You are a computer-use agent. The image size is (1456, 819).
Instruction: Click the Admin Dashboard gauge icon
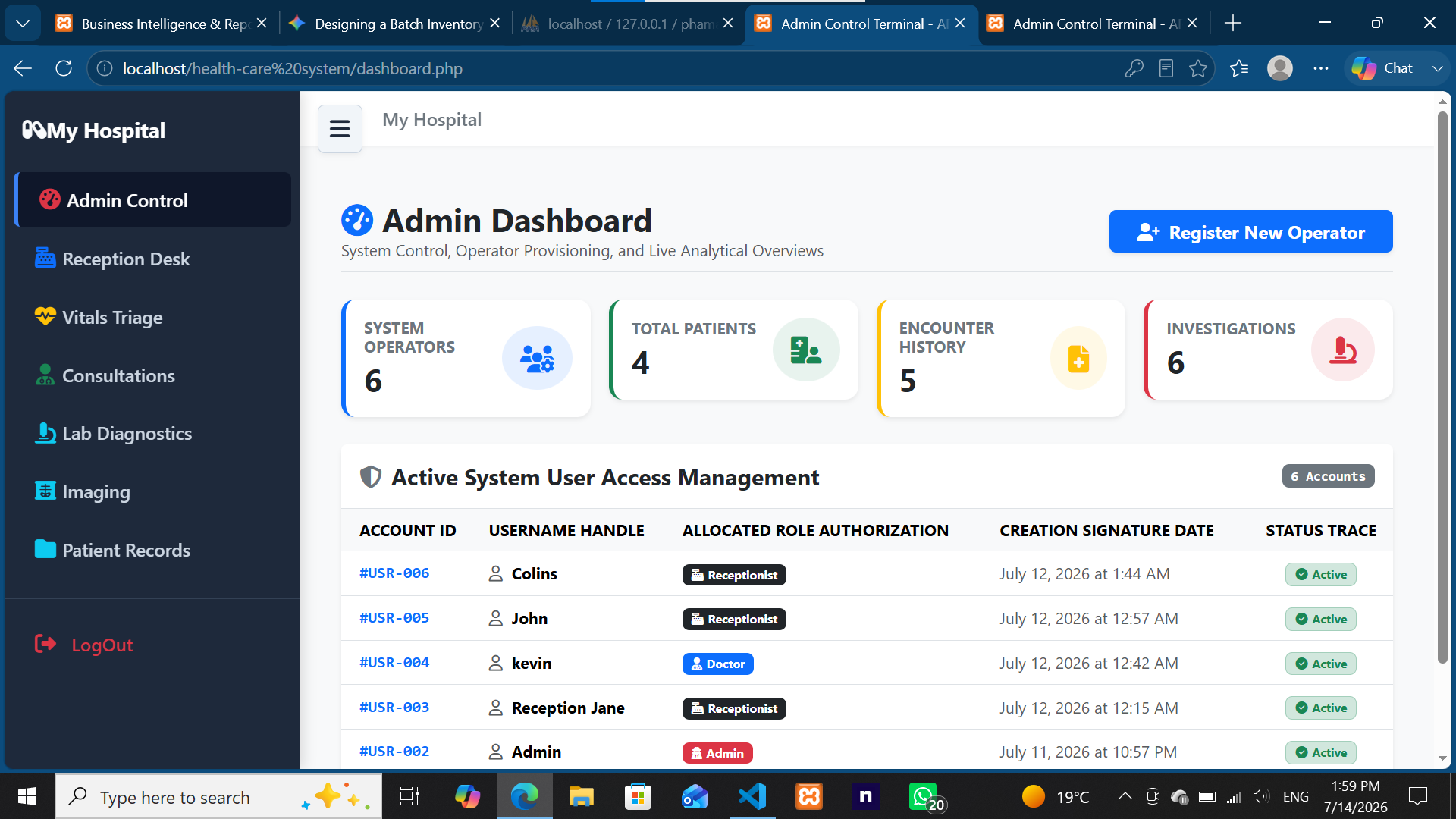point(357,221)
